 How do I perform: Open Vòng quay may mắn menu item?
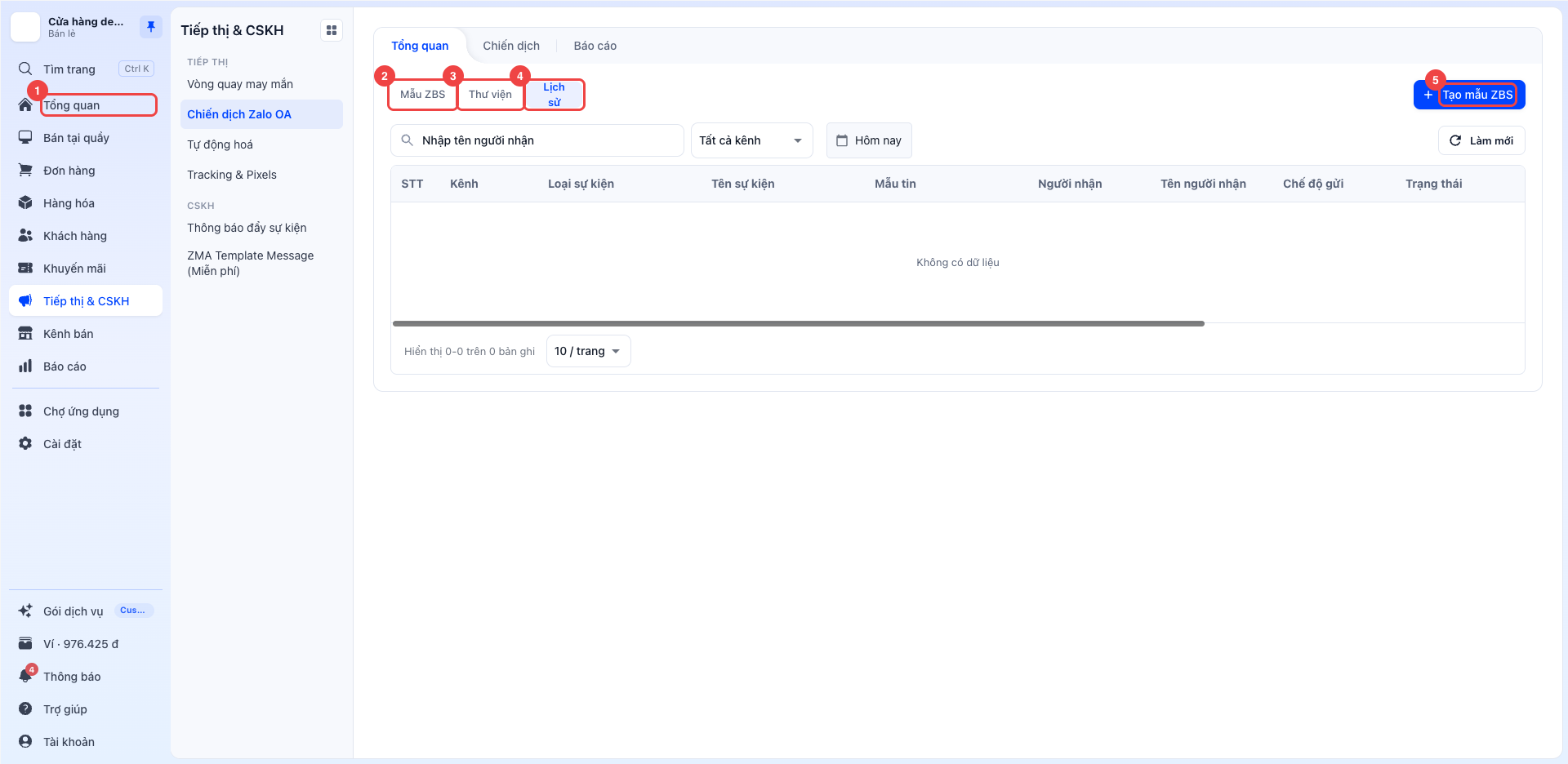(261, 84)
